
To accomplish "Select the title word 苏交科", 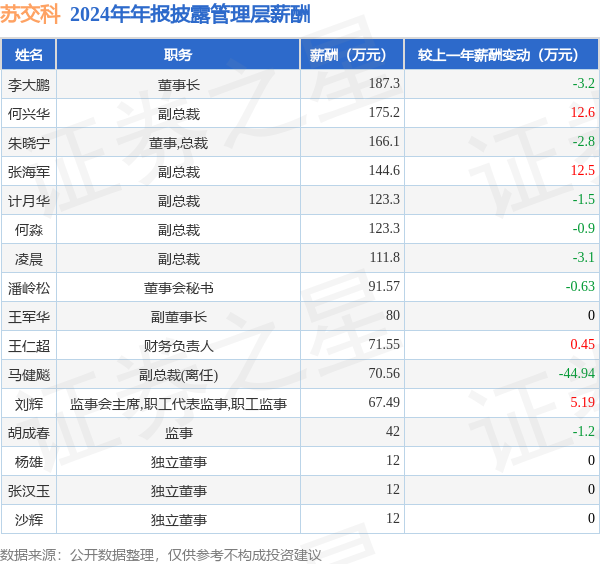I will click(x=30, y=15).
